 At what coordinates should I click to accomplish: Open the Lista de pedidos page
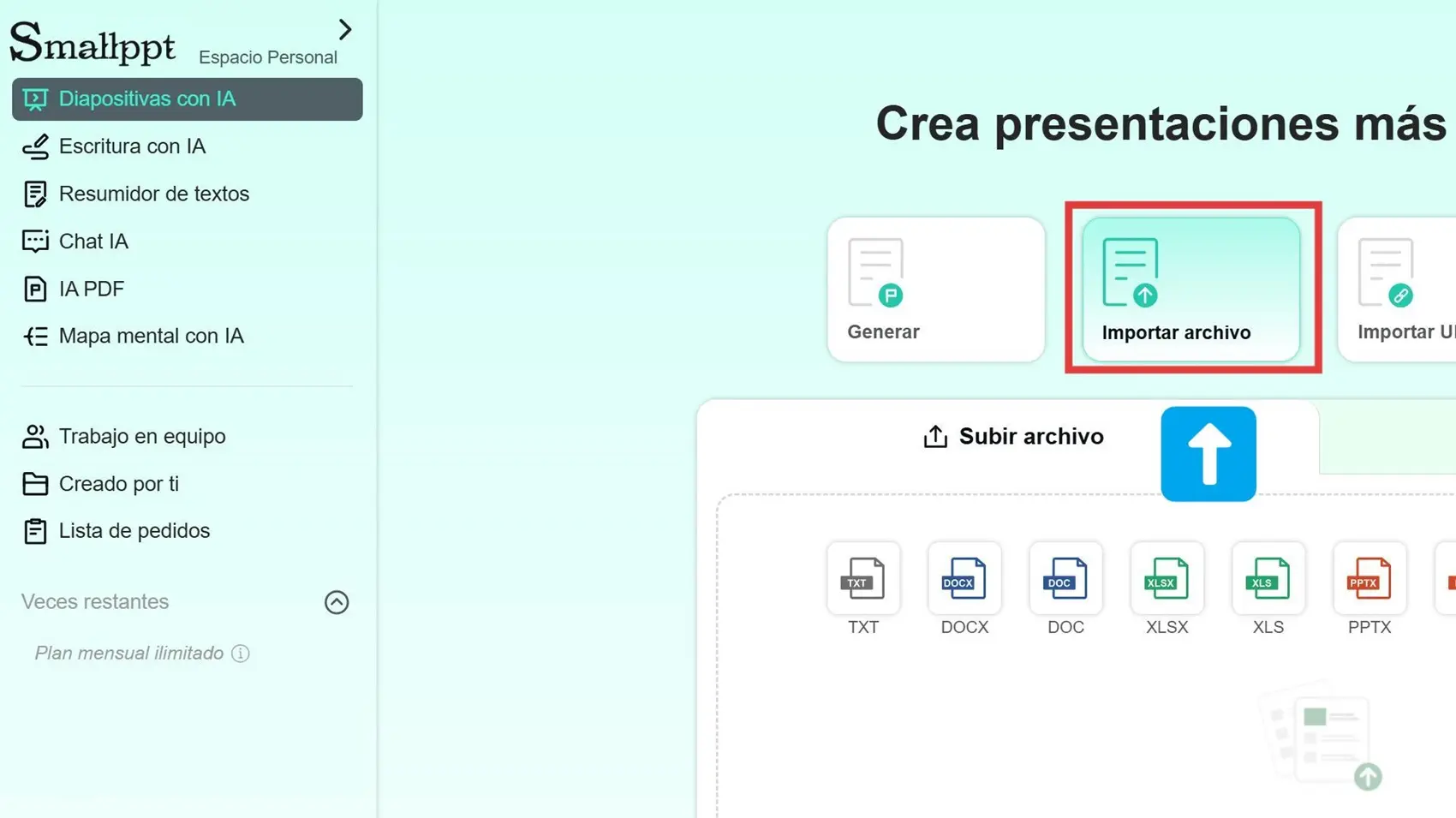(x=134, y=531)
